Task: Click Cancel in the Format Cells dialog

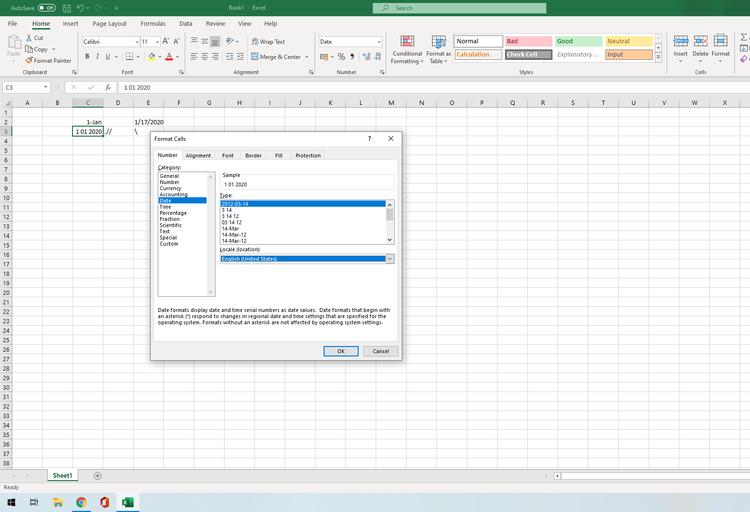Action: 381,351
